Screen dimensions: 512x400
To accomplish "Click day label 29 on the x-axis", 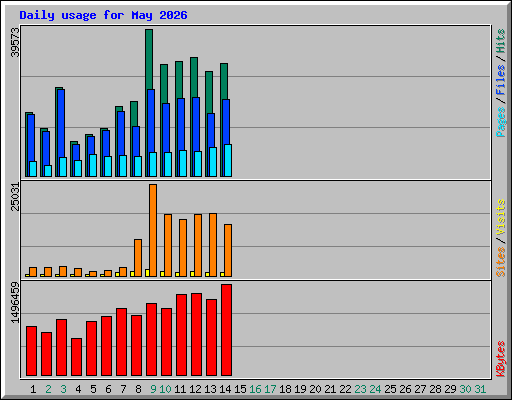I will pos(450,389).
